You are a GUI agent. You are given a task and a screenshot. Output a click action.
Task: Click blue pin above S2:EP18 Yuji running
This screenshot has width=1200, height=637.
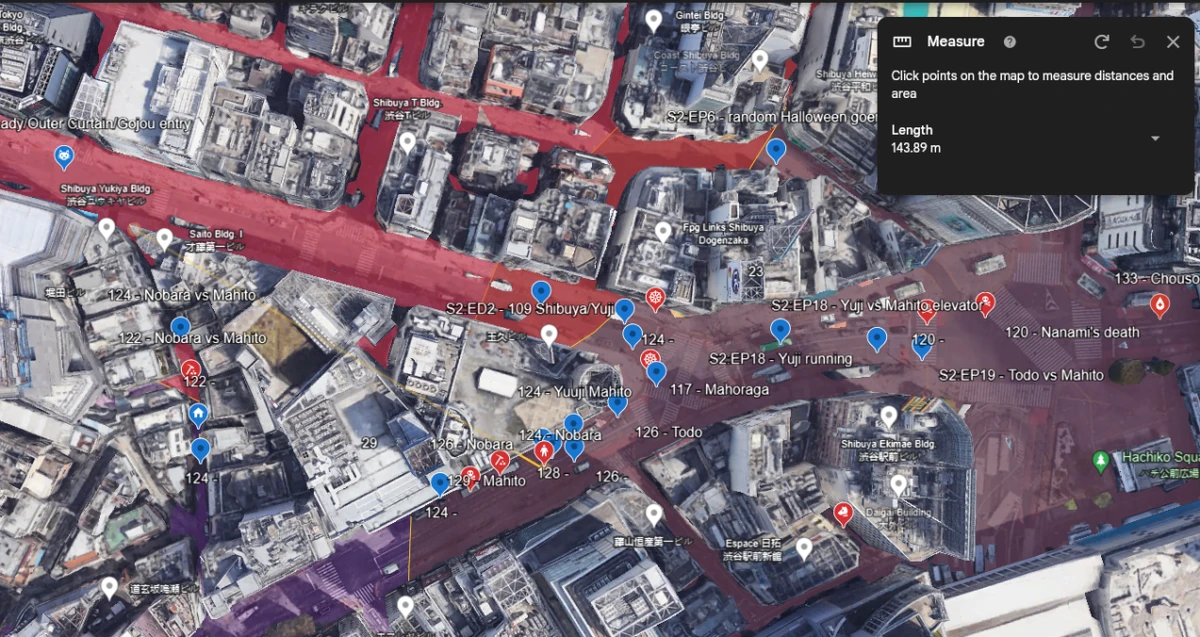[x=780, y=331]
